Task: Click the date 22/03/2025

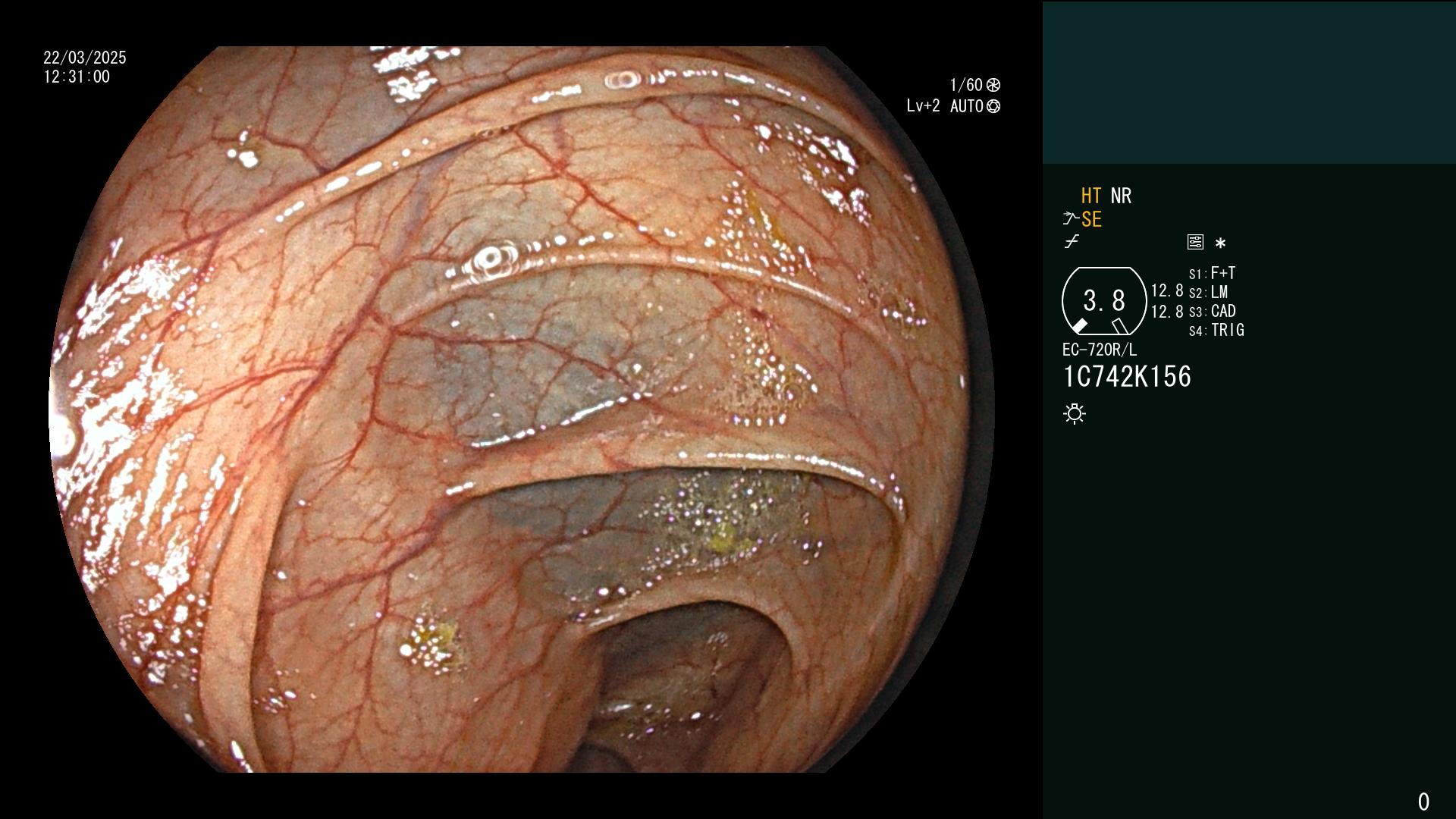Action: coord(85,58)
